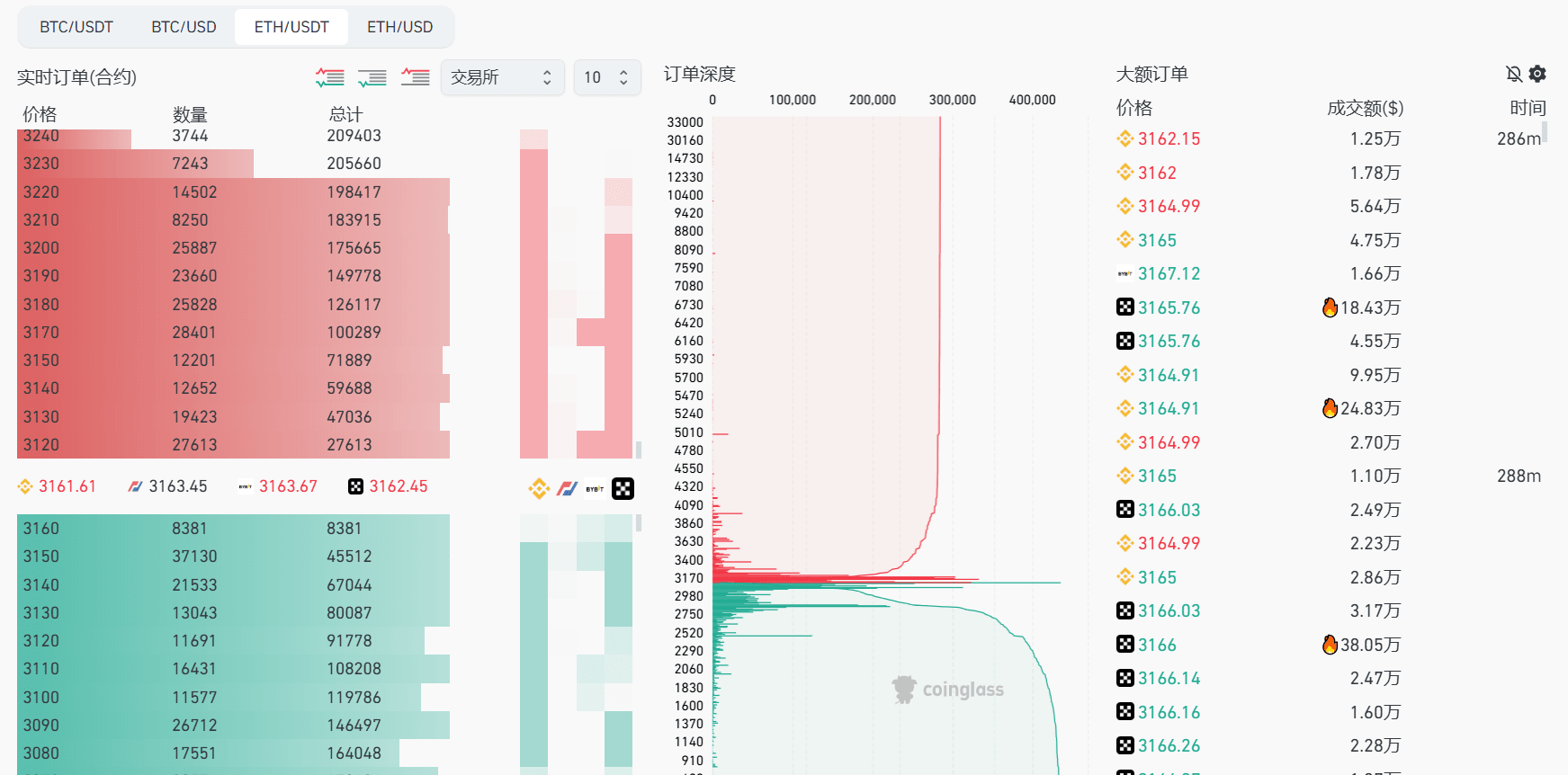Show both asks and bids order book view

click(x=329, y=77)
